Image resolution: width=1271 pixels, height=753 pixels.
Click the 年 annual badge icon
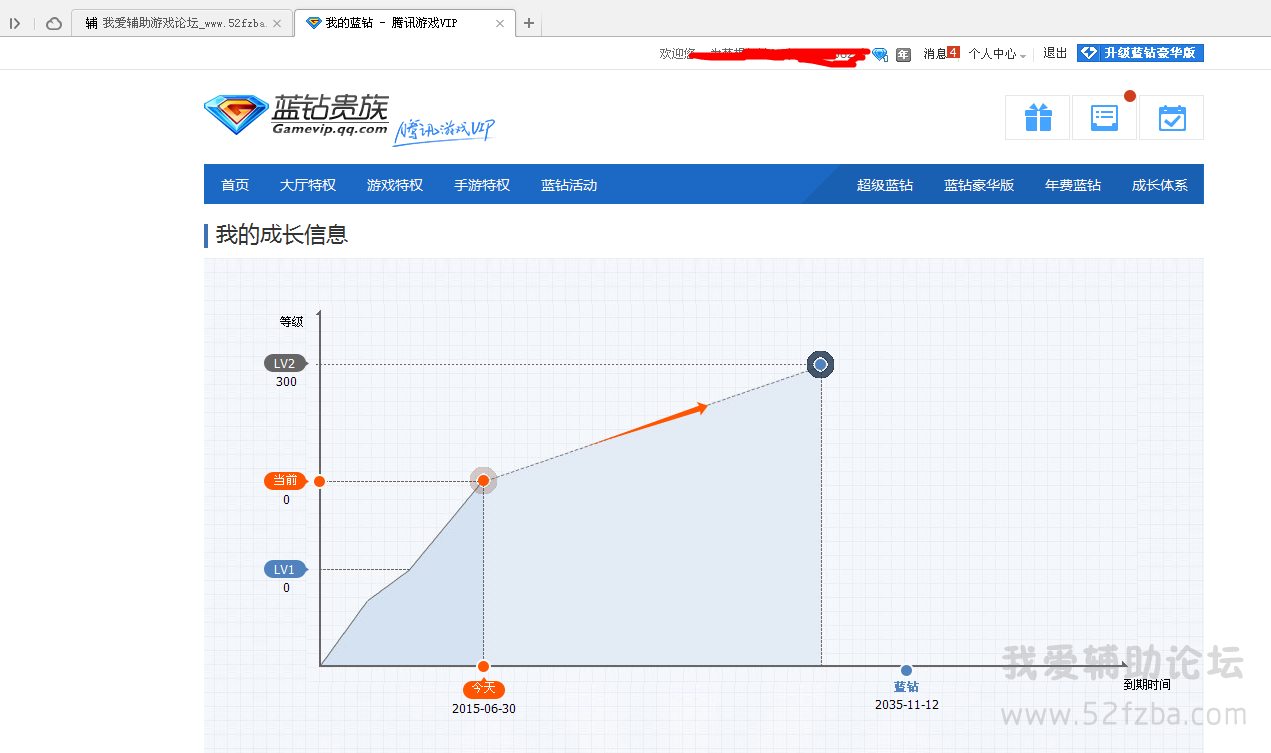point(903,54)
